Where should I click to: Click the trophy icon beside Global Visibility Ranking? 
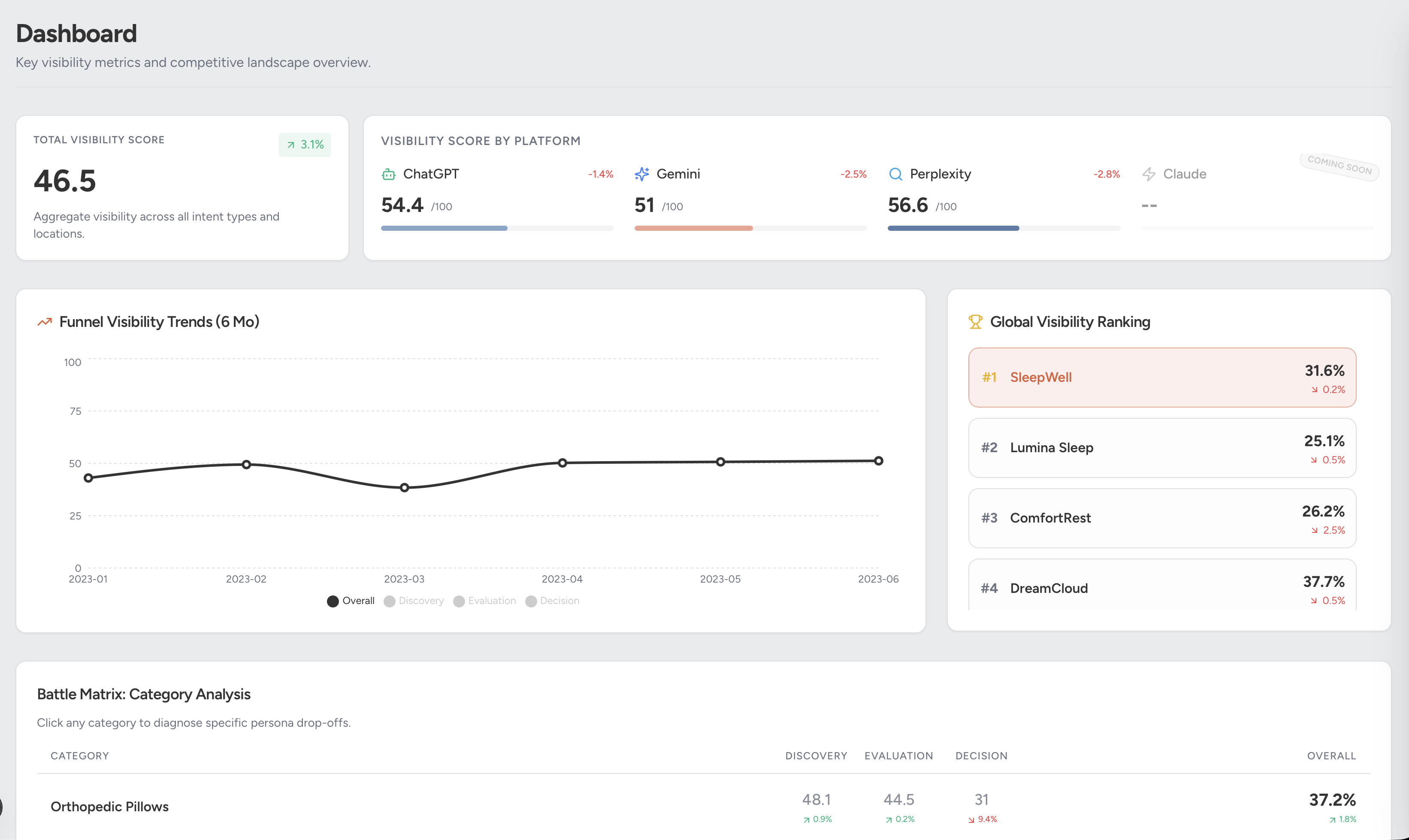pos(975,322)
